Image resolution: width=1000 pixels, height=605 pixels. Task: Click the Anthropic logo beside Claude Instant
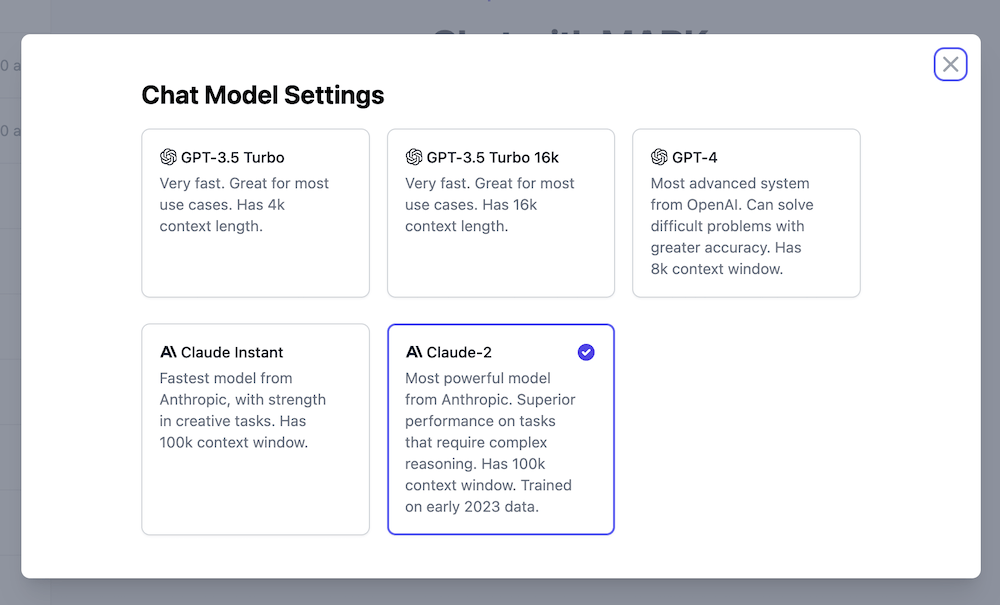click(x=168, y=352)
